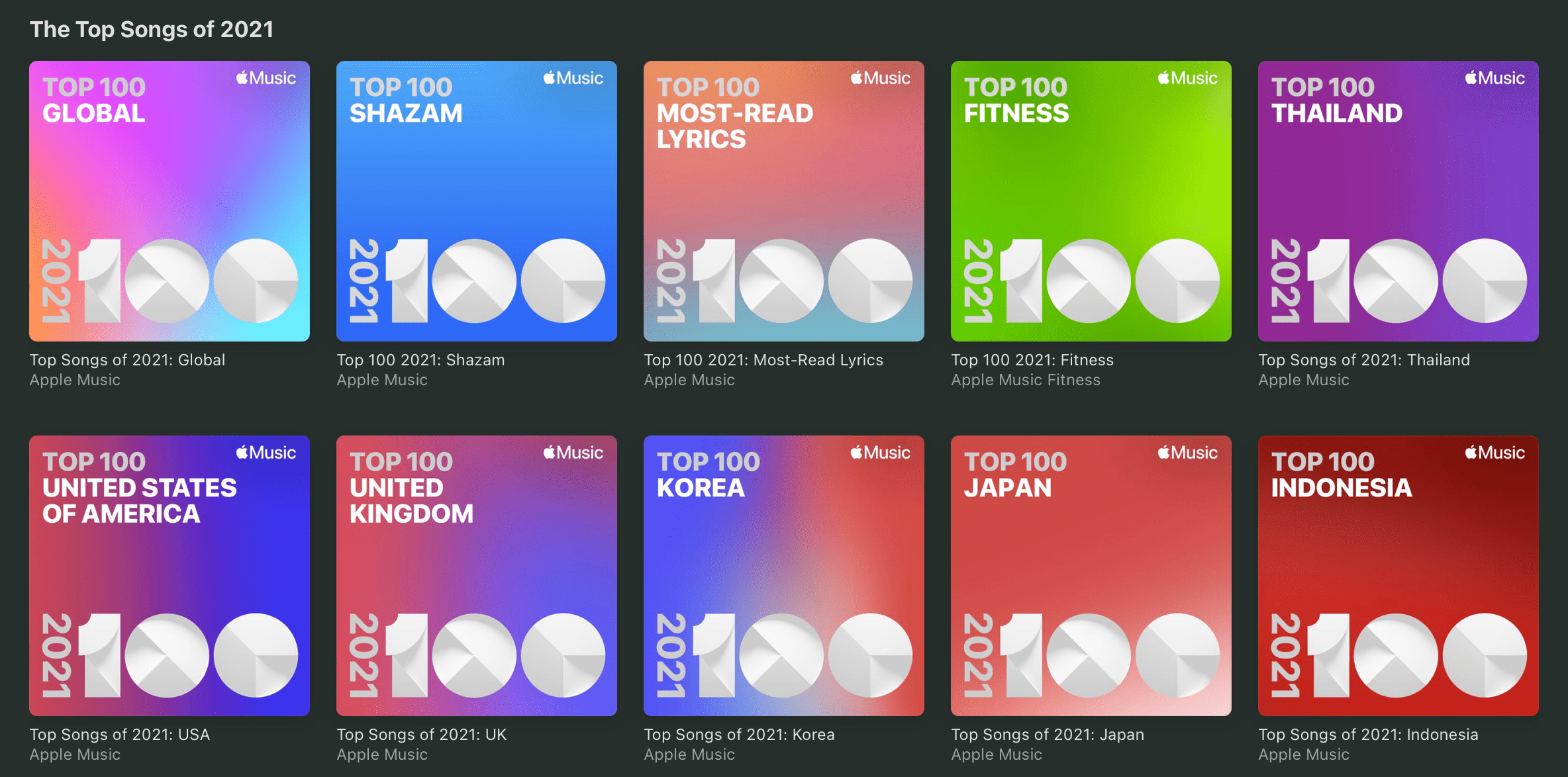Click the Top 100 Japan playlist artwork

click(x=1091, y=576)
